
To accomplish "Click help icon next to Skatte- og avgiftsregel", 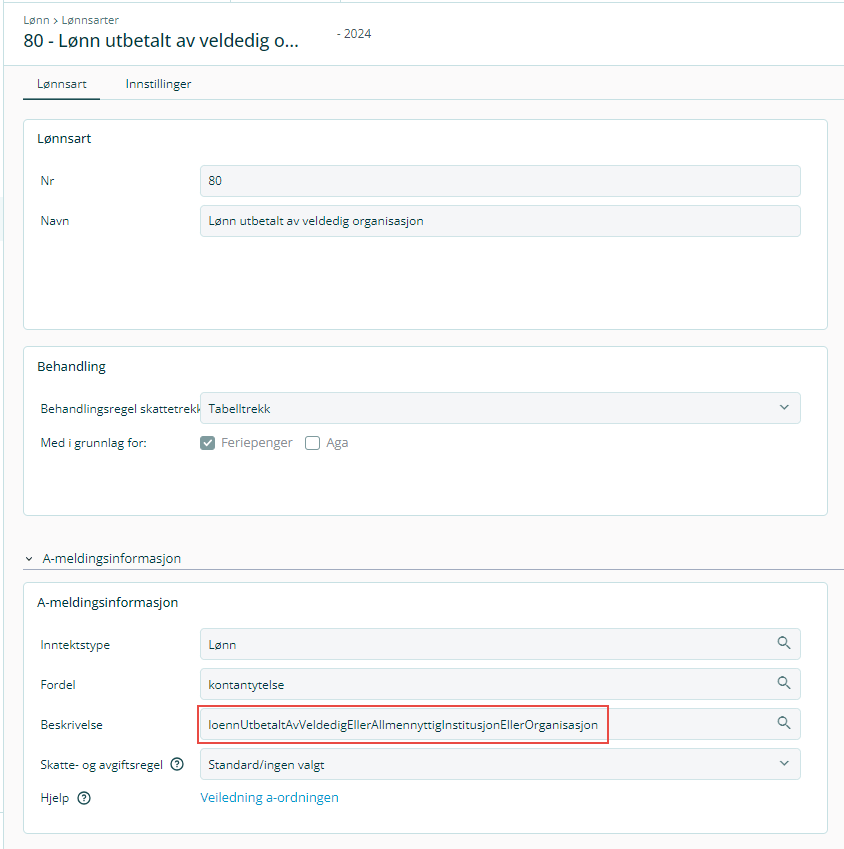I will pyautogui.click(x=177, y=764).
